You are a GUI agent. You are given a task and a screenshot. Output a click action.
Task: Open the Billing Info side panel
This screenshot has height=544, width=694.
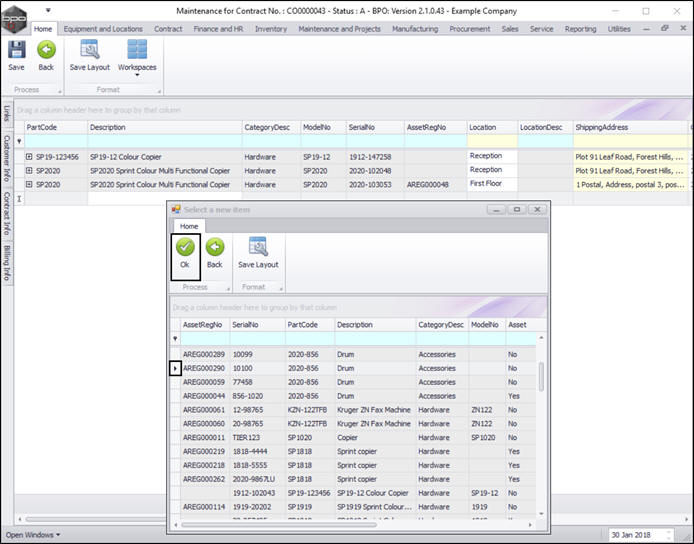[x=7, y=262]
